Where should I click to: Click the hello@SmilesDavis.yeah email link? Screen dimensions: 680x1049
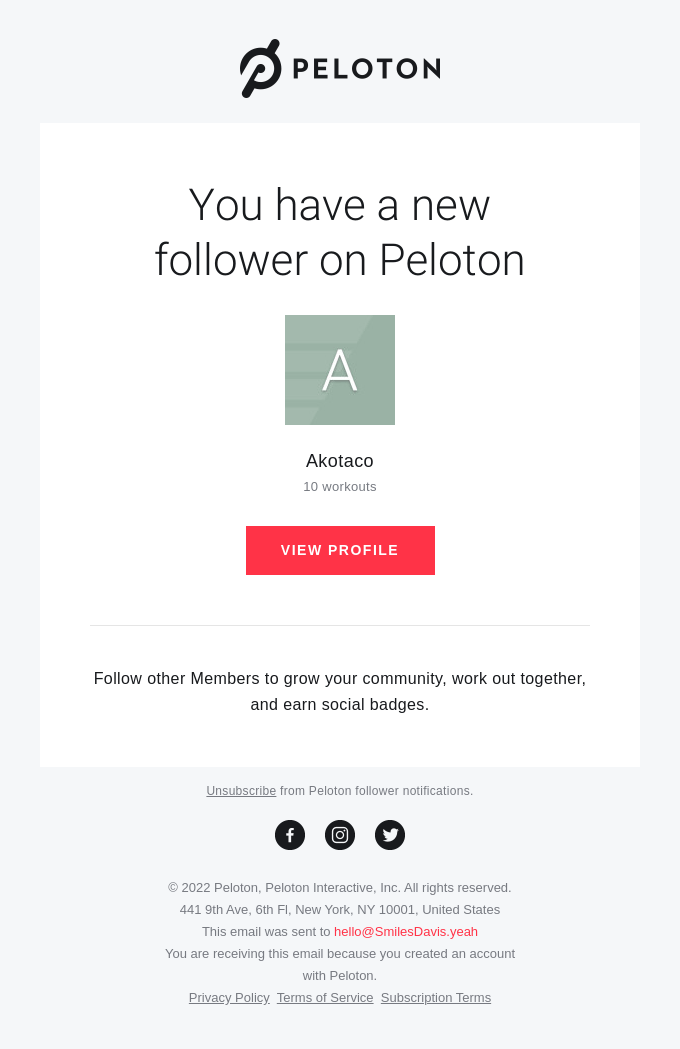[x=406, y=932]
